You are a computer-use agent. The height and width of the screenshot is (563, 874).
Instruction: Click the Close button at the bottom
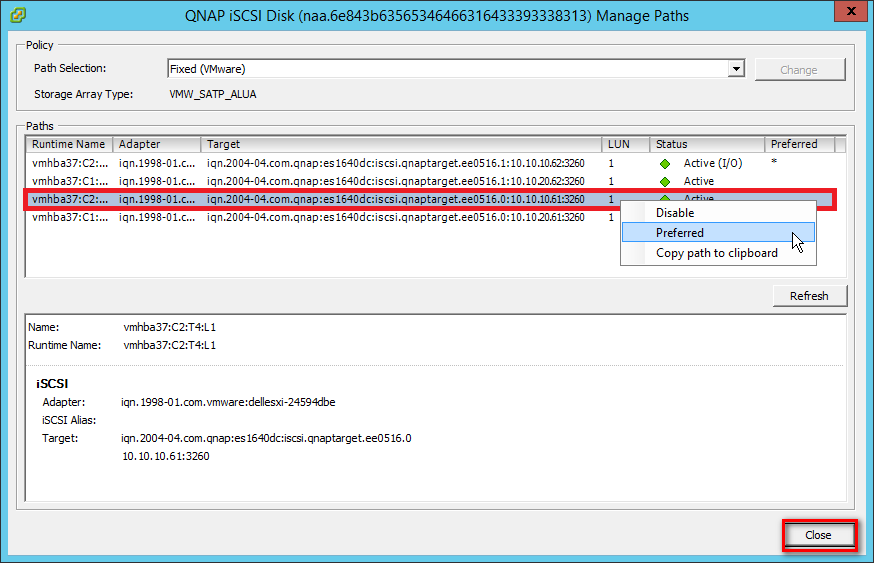pyautogui.click(x=818, y=535)
